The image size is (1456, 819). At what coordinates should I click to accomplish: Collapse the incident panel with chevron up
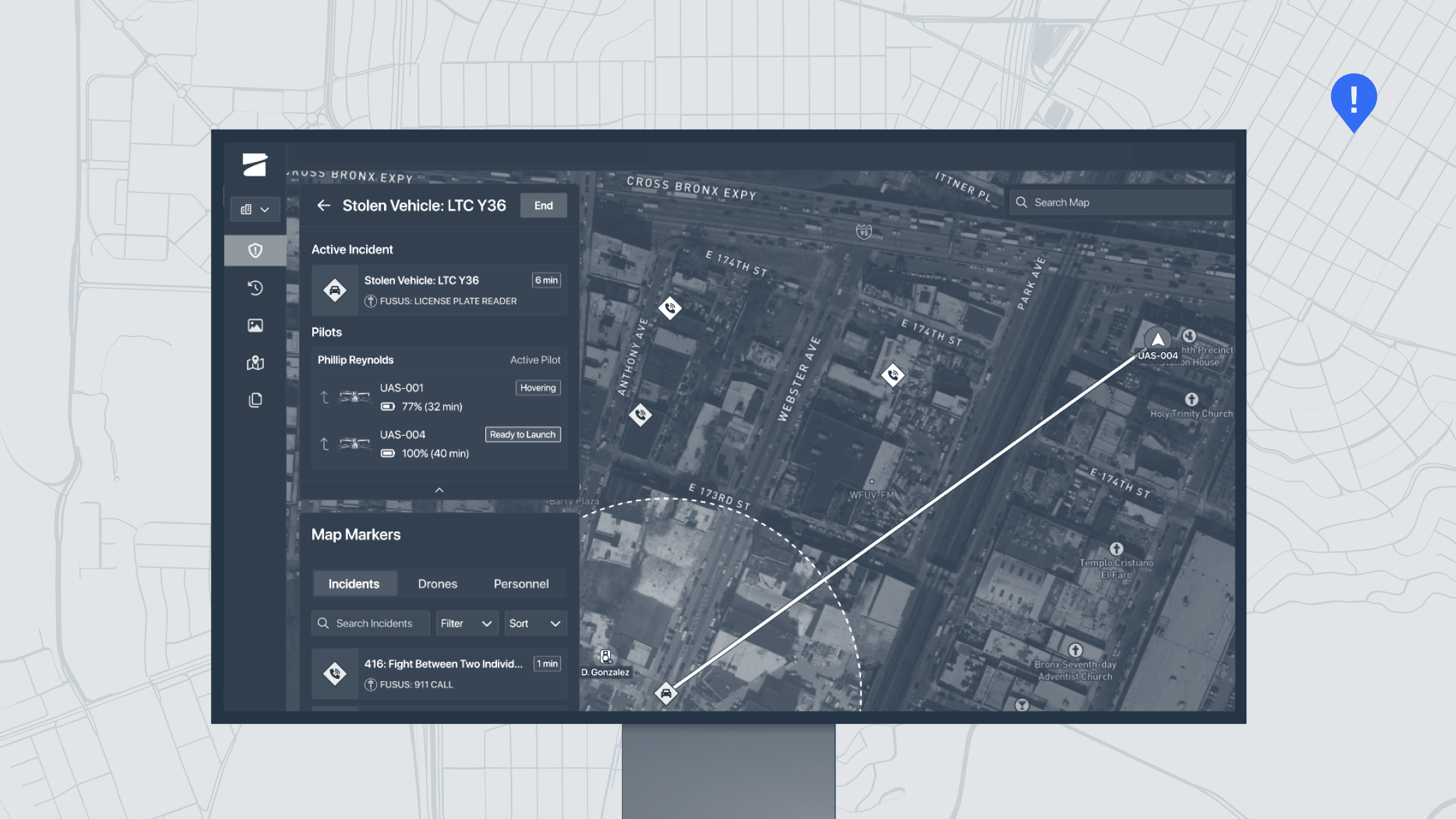tap(439, 490)
